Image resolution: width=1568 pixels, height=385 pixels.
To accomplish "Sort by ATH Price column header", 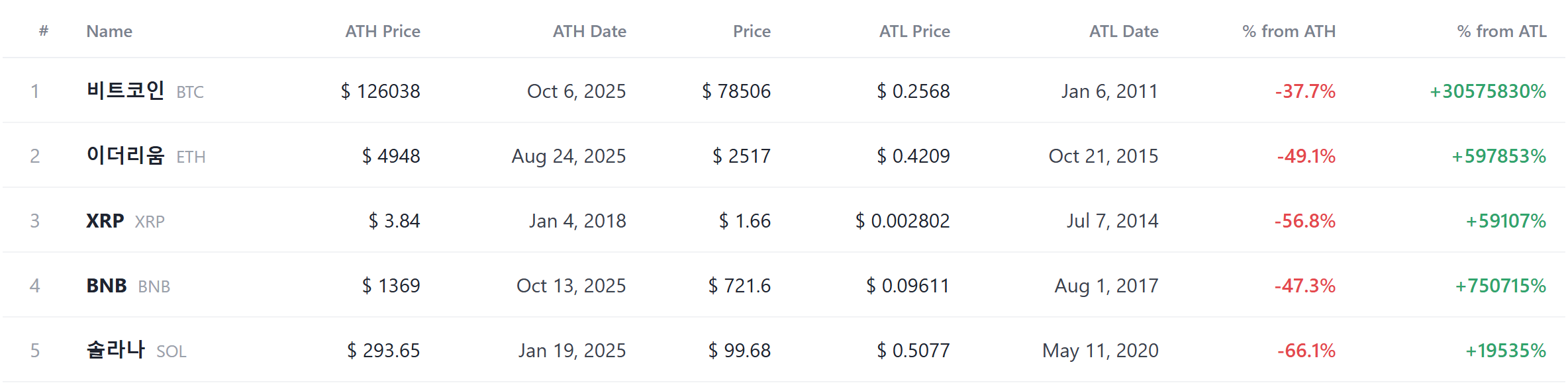I will 382,31.
